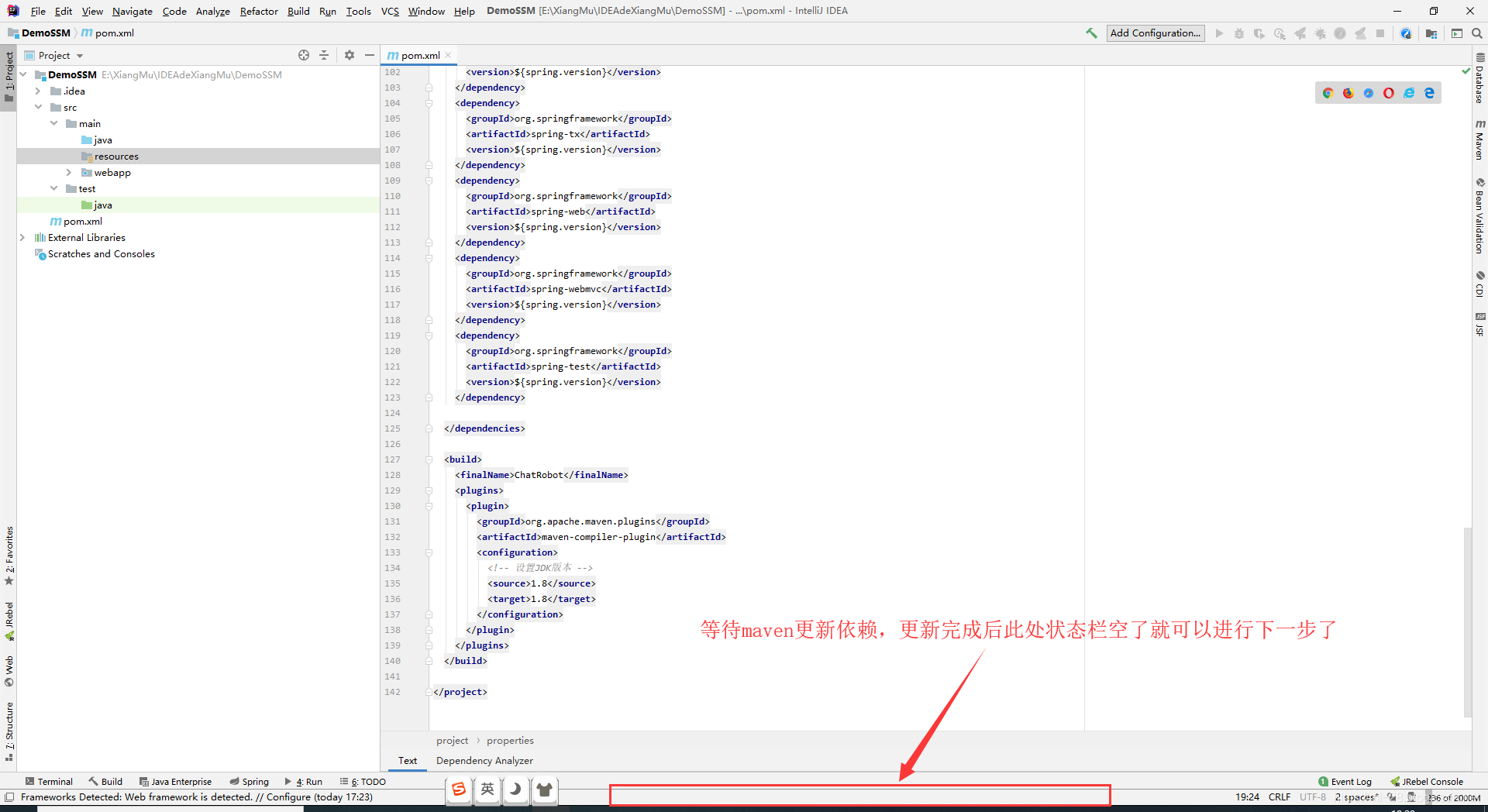Close the pom.xml editor tab
The image size is (1488, 812).
(448, 55)
